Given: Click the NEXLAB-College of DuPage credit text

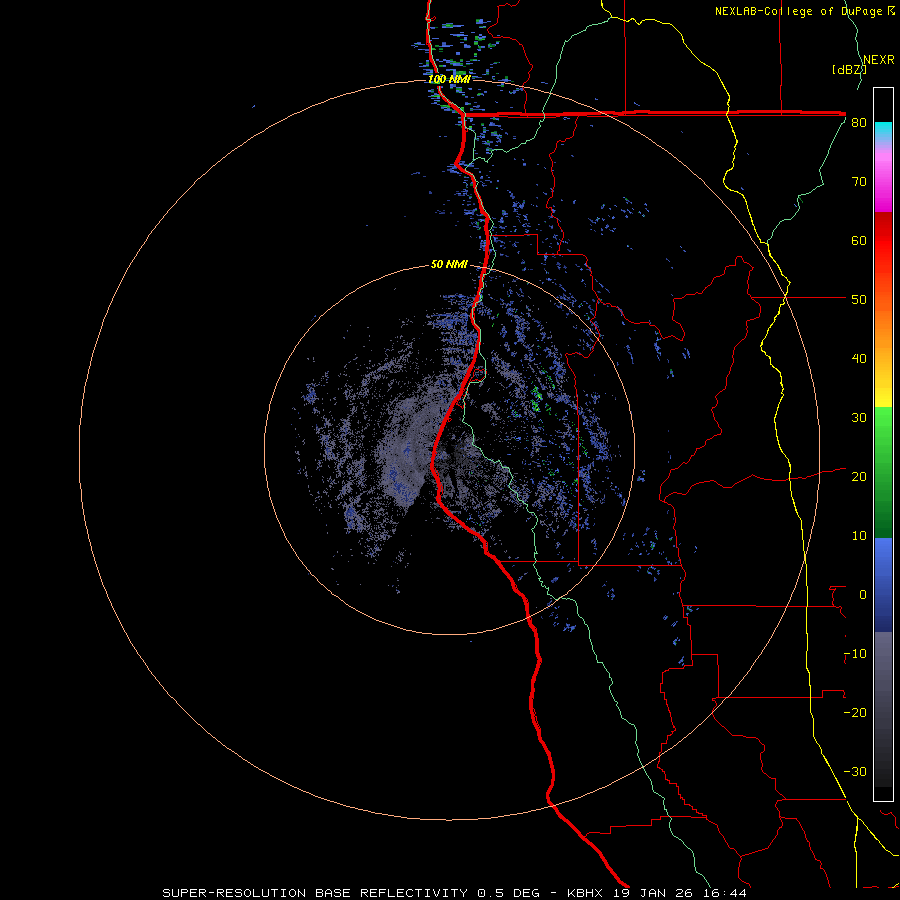Looking at the screenshot, I should pos(800,11).
